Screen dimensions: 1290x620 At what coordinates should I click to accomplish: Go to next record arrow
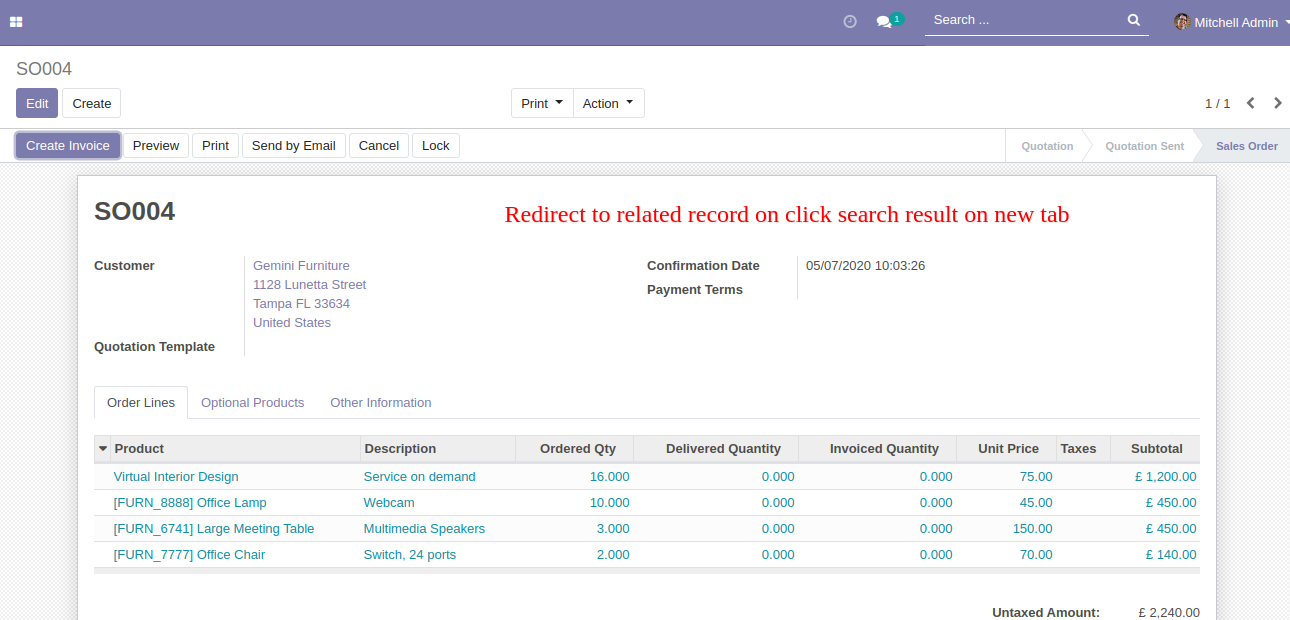coord(1277,103)
